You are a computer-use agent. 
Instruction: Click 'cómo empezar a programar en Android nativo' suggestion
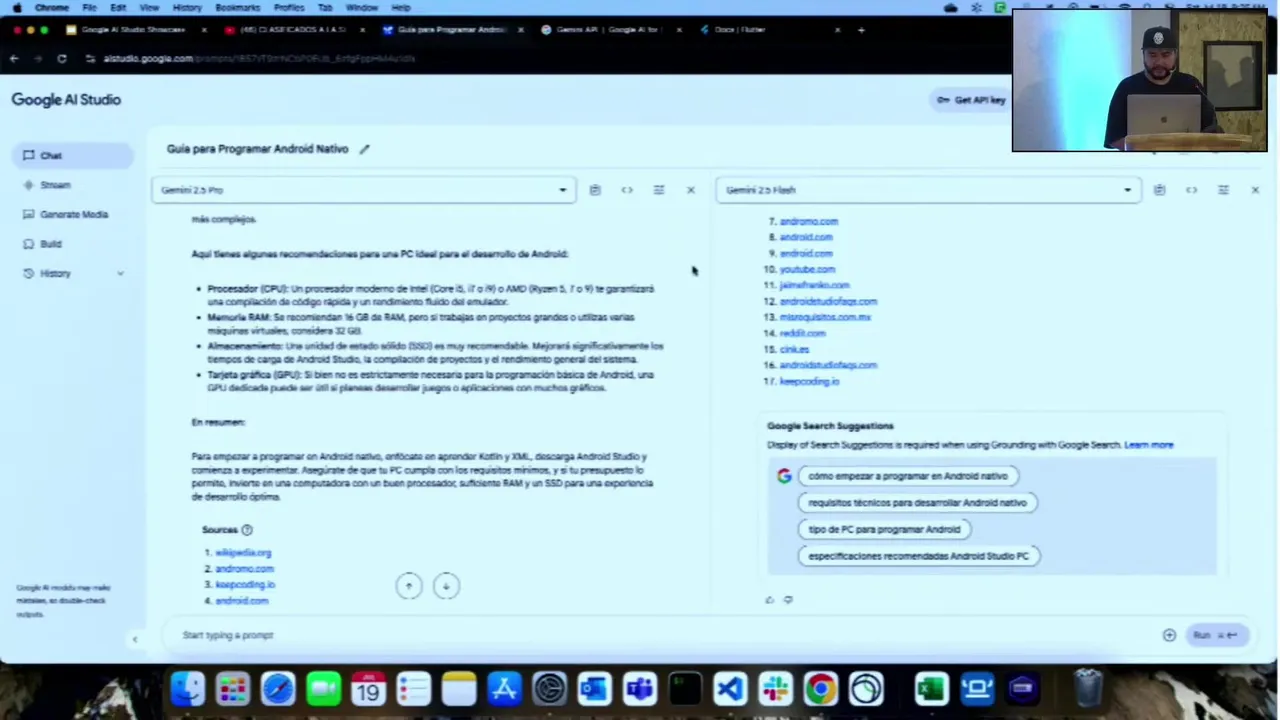908,477
